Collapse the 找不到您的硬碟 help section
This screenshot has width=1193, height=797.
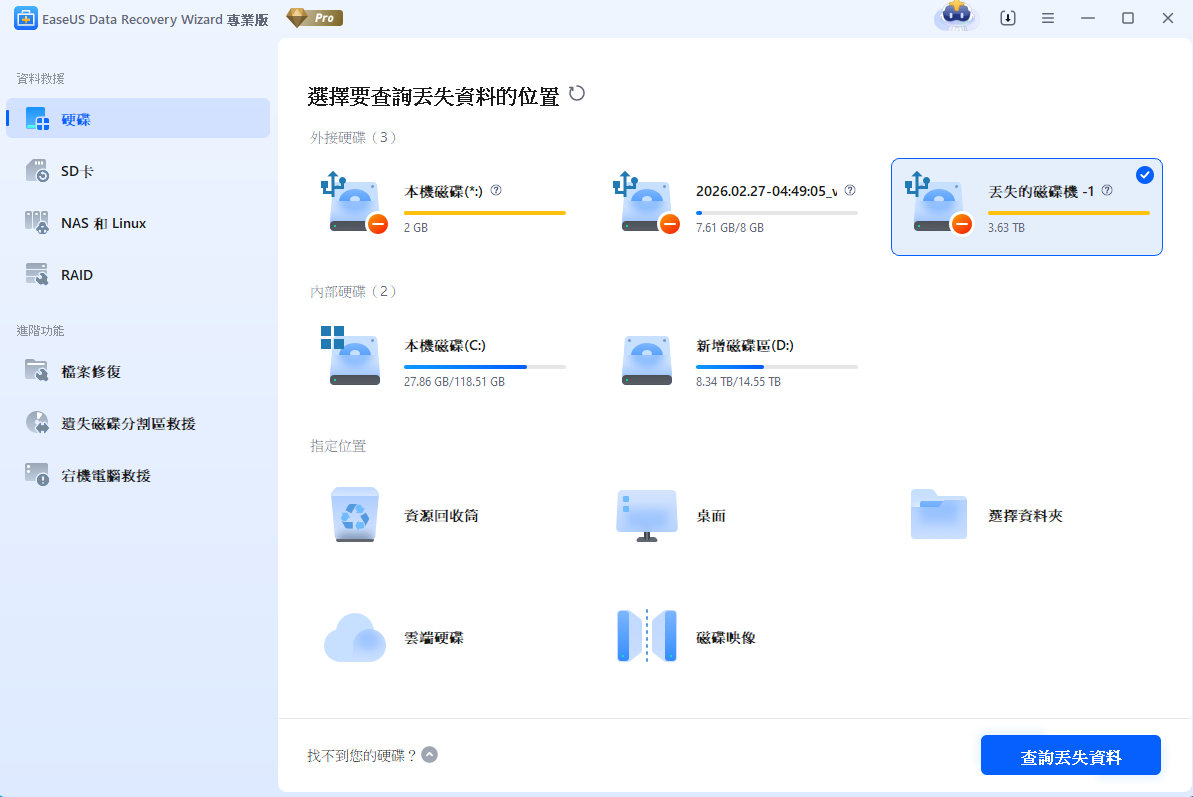tap(430, 755)
